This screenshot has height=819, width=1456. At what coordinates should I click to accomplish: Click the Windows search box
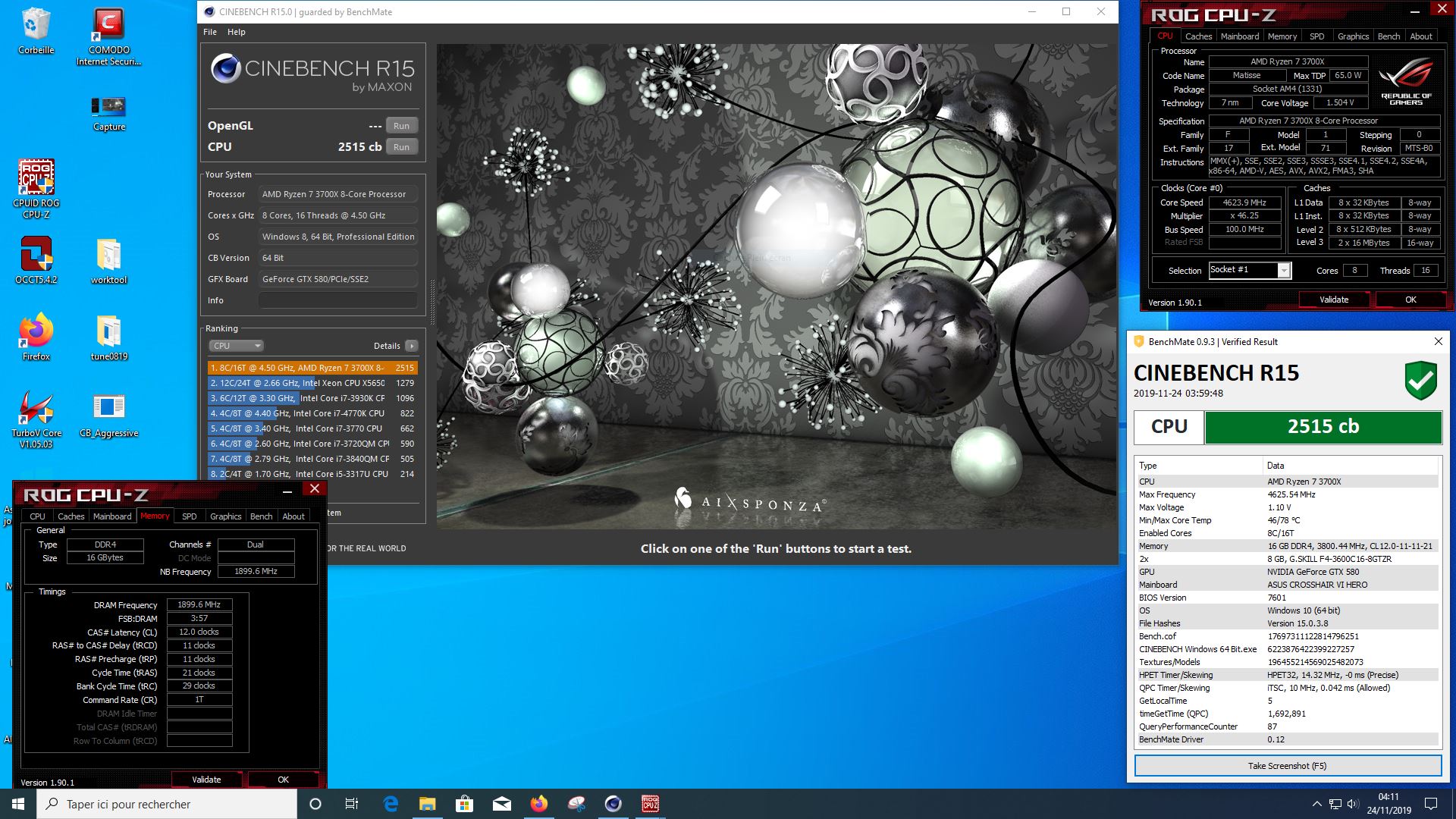[167, 804]
